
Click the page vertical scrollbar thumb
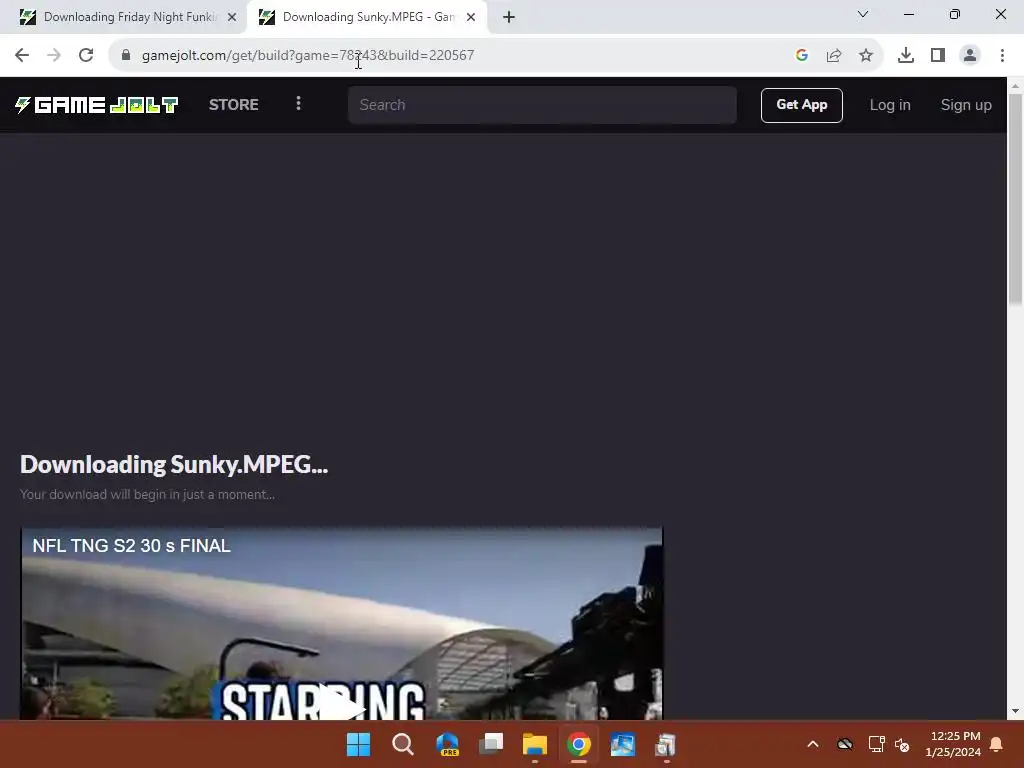1016,199
